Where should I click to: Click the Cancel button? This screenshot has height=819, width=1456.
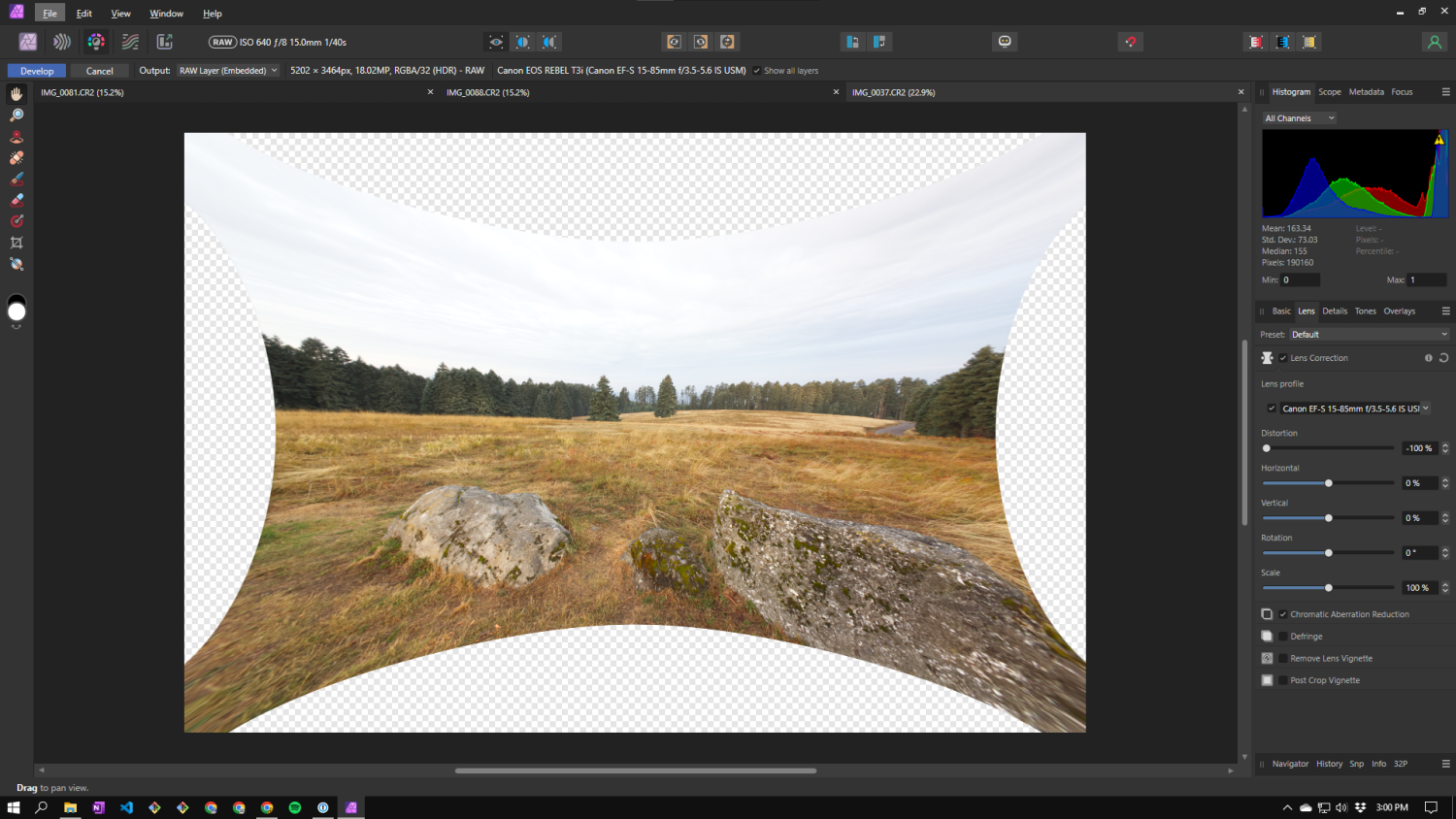point(99,70)
